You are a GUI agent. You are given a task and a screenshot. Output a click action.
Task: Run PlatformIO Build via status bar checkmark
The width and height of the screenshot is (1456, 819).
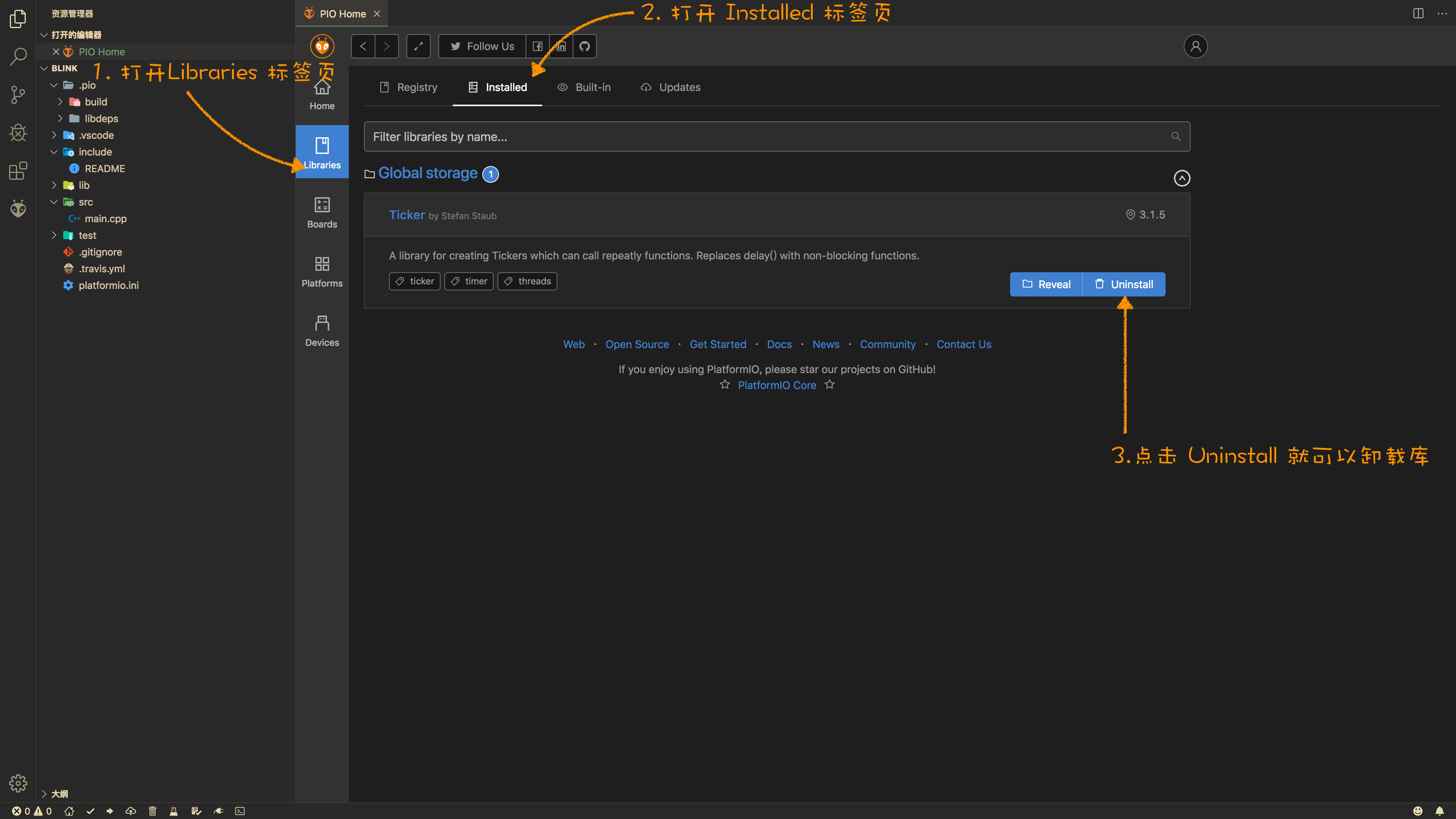[91, 811]
